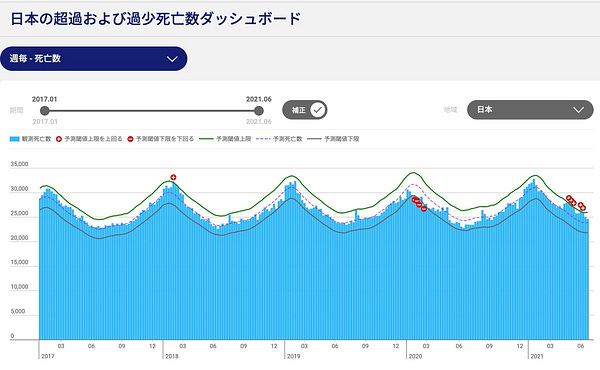
Task: Click the 30,000 y-axis label
Action: point(19,189)
